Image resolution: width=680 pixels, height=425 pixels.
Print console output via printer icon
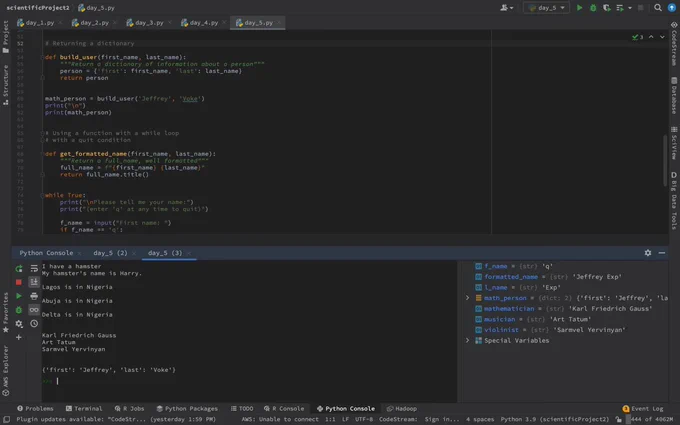click(x=34, y=296)
